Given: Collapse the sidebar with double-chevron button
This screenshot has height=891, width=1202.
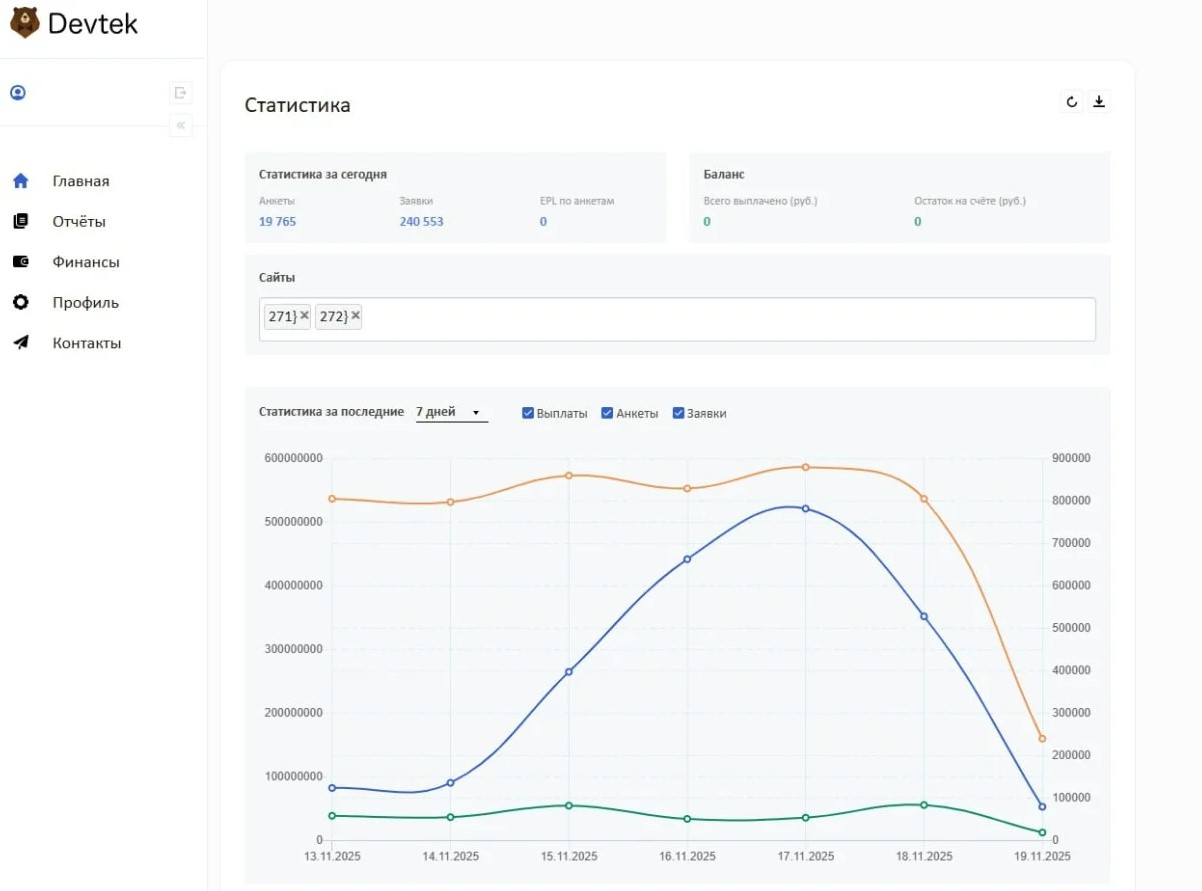Looking at the screenshot, I should (x=181, y=126).
